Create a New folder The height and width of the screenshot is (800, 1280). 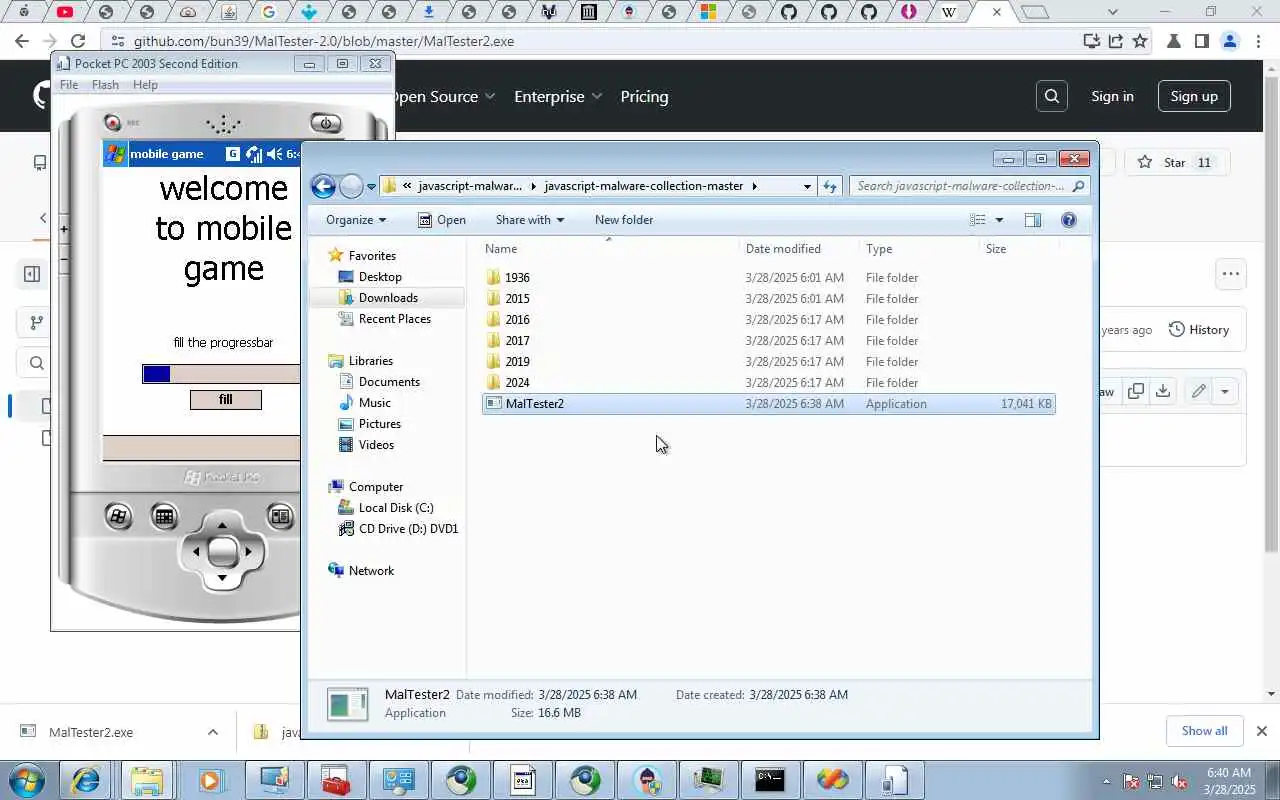623,220
